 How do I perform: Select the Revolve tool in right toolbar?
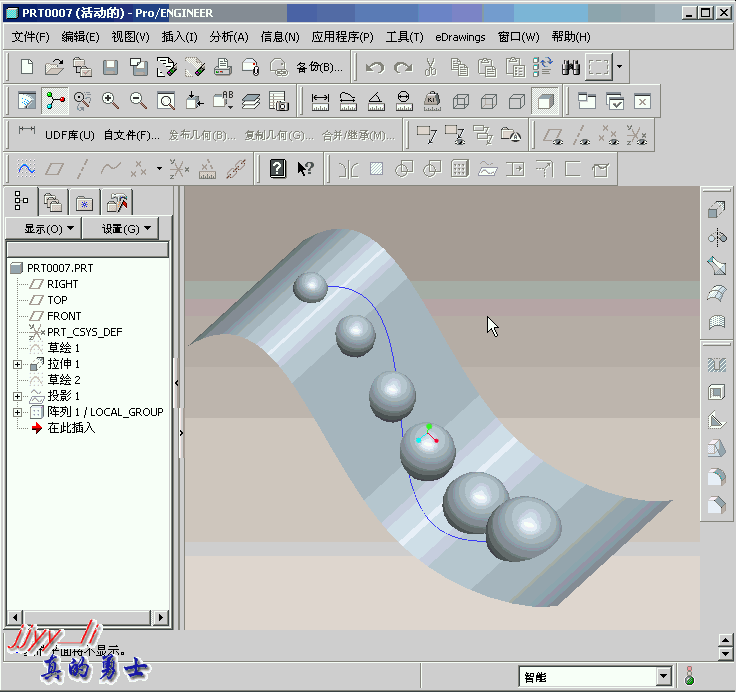(716, 238)
